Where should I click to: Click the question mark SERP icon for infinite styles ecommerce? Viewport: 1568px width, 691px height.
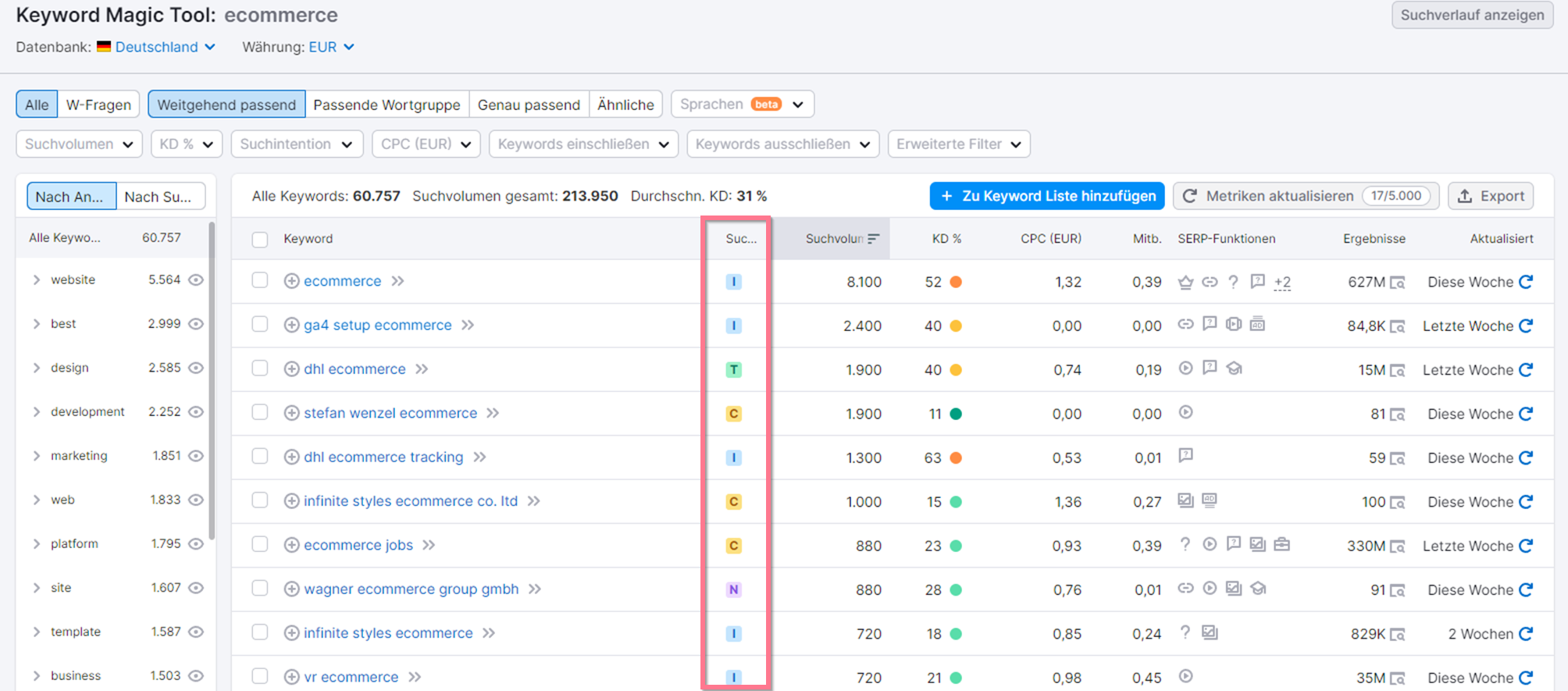[x=1185, y=632]
